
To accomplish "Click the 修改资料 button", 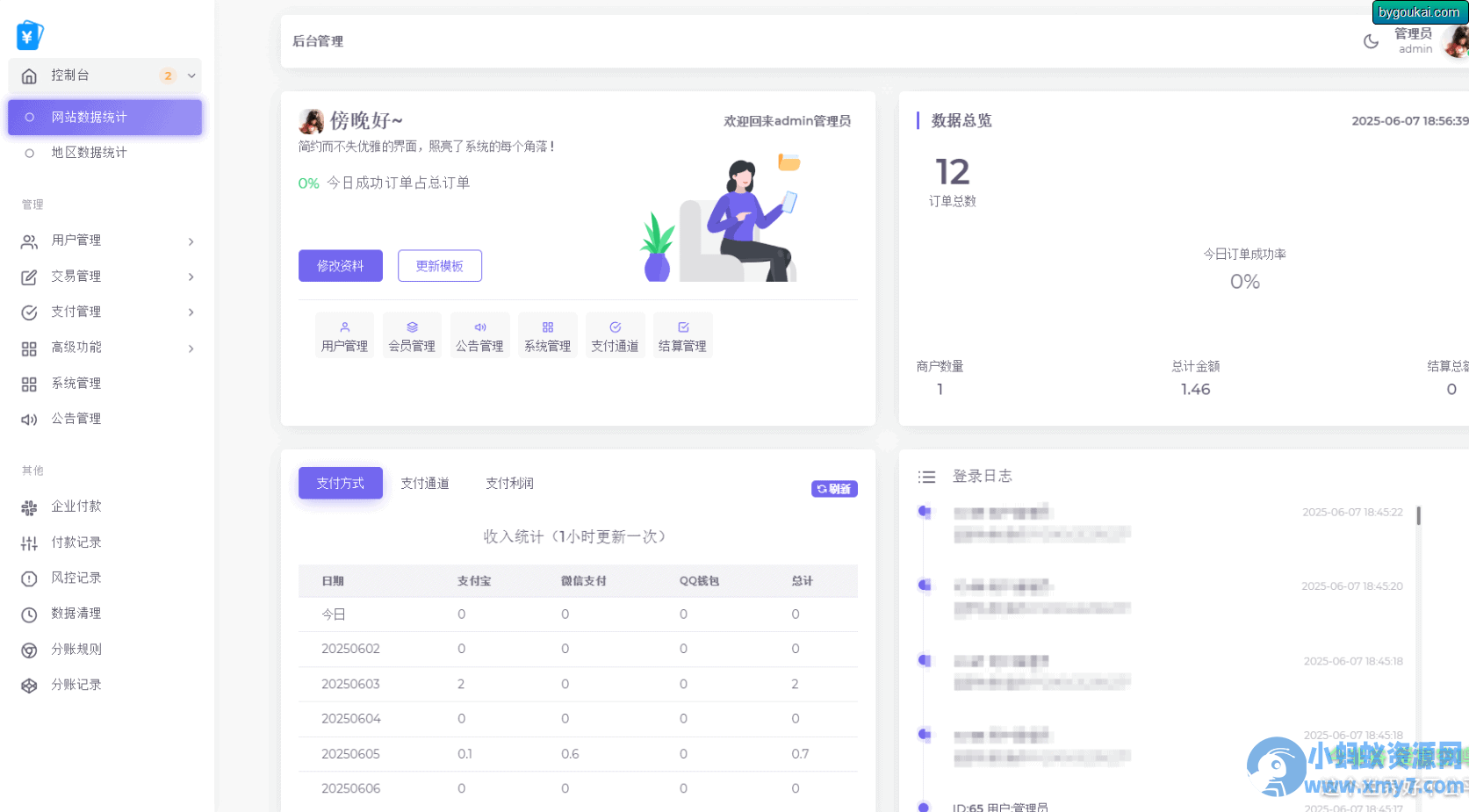I will point(341,265).
